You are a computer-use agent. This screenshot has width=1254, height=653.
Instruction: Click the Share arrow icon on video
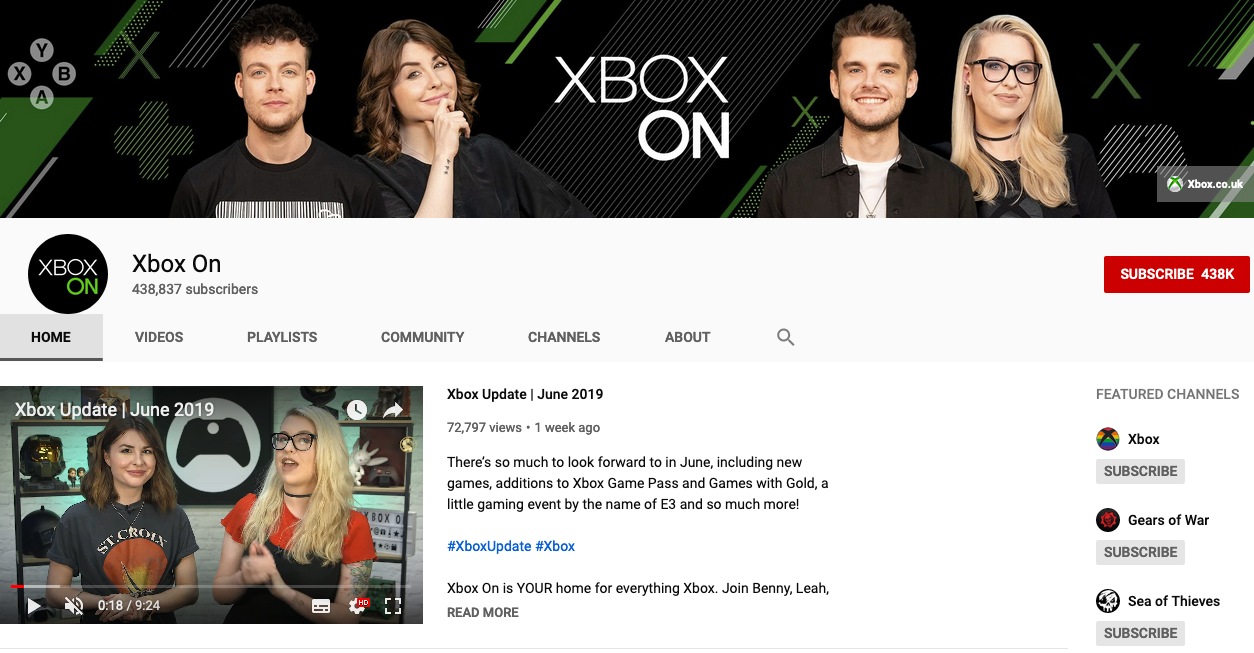[393, 409]
